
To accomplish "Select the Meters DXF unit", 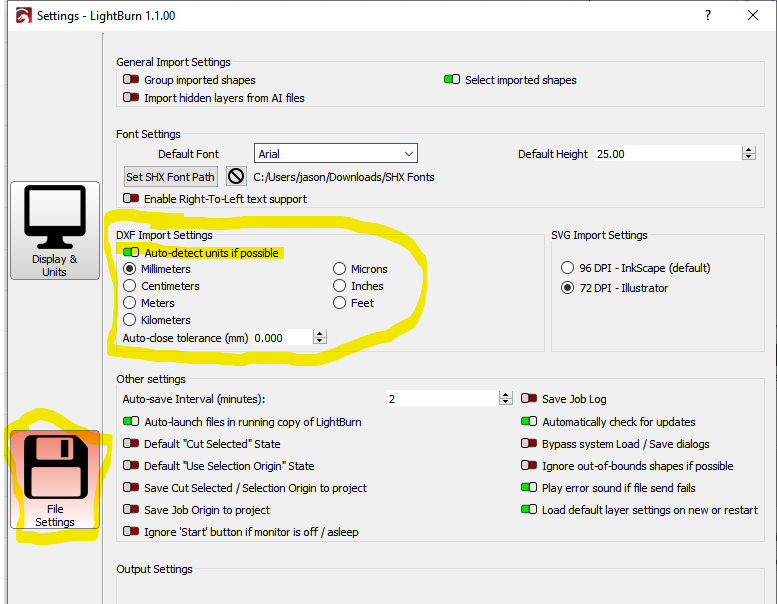I will (x=129, y=303).
